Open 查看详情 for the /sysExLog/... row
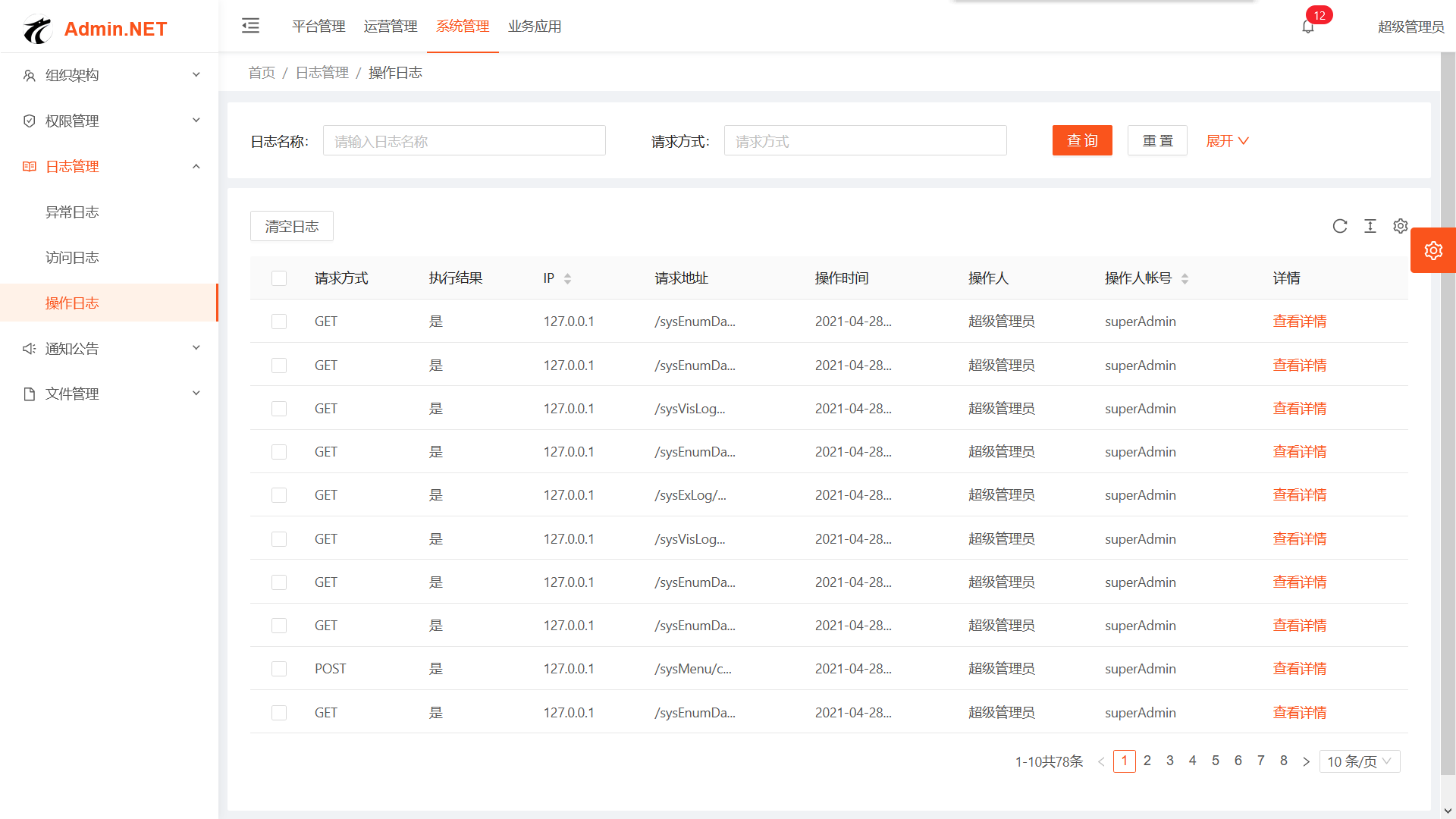 tap(1300, 495)
